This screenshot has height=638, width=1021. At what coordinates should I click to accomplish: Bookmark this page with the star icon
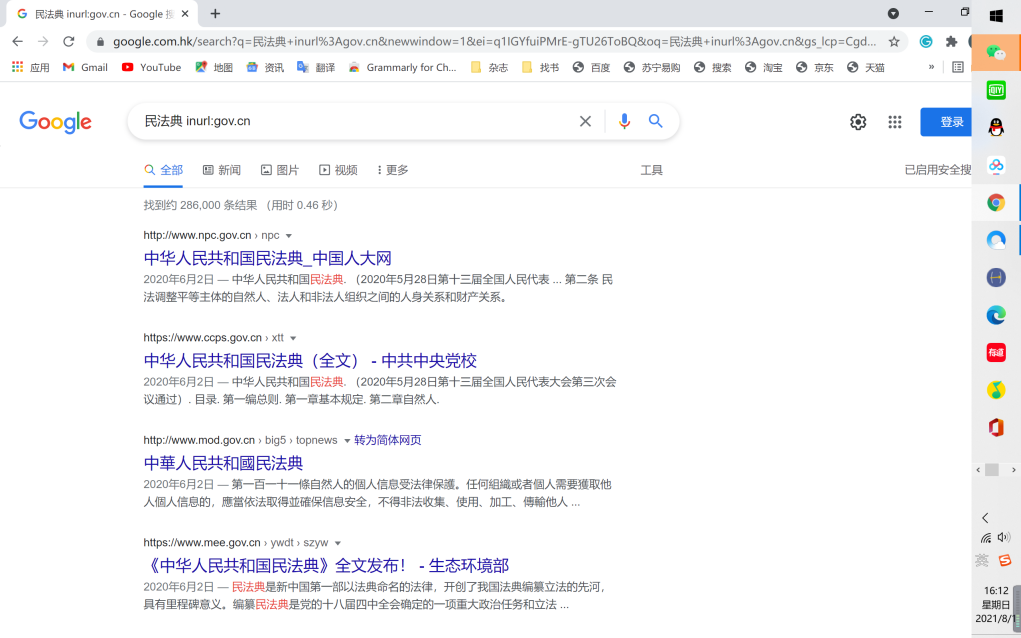coord(894,42)
